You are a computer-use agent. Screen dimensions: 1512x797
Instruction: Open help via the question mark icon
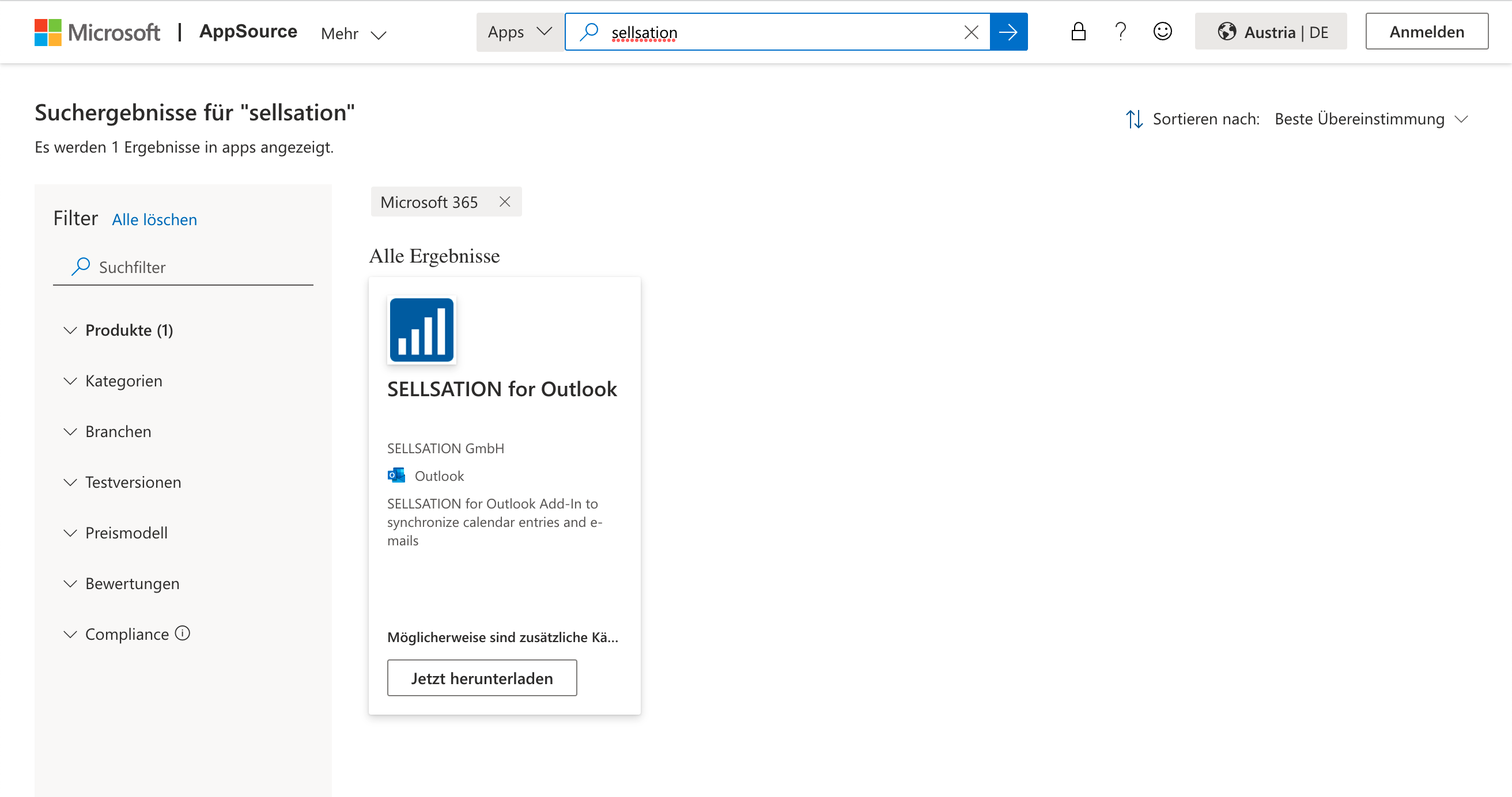pyautogui.click(x=1121, y=32)
